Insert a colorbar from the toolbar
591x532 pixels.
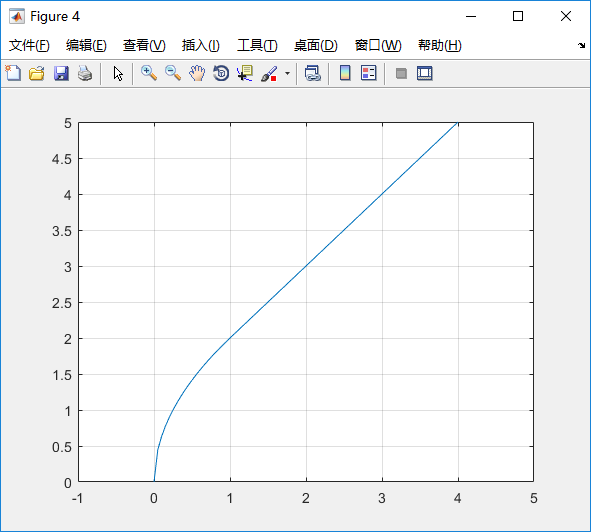pyautogui.click(x=345, y=73)
